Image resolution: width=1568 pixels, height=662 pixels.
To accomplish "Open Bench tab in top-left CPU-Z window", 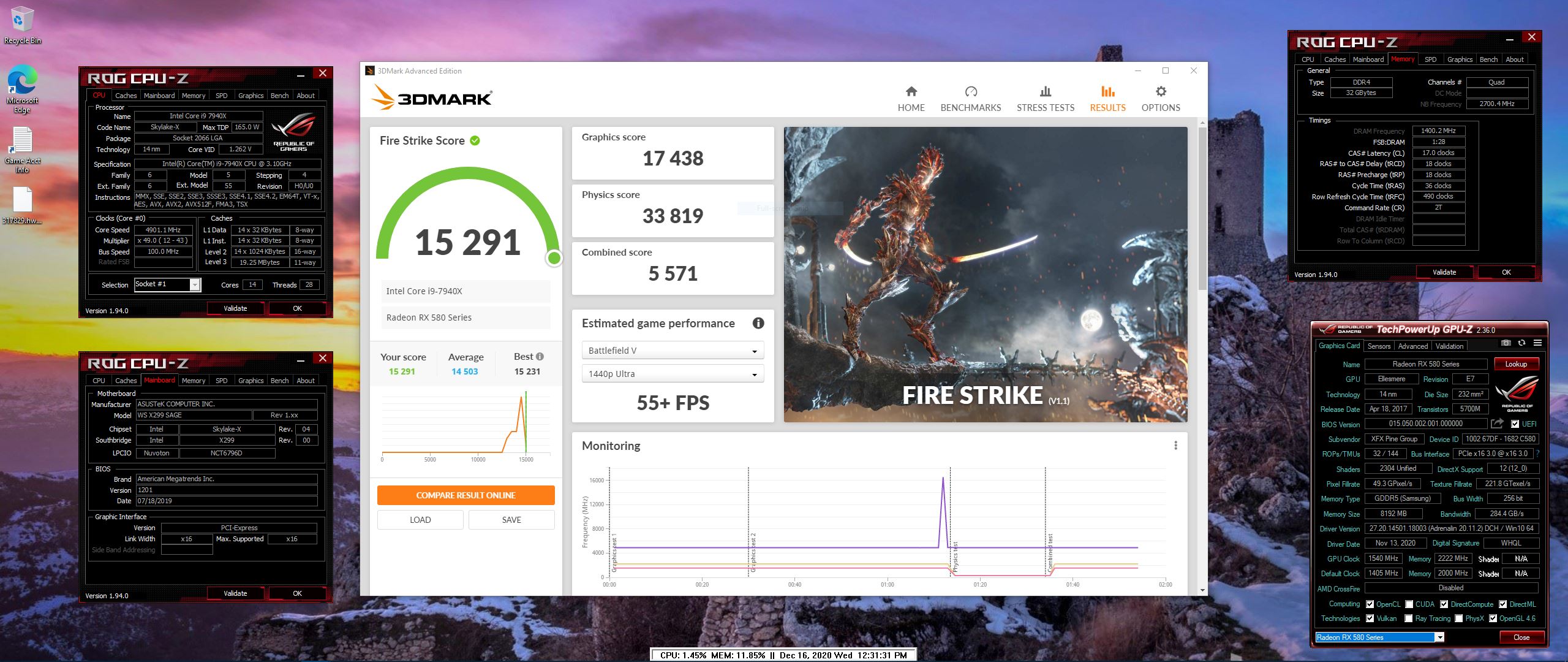I will (279, 96).
